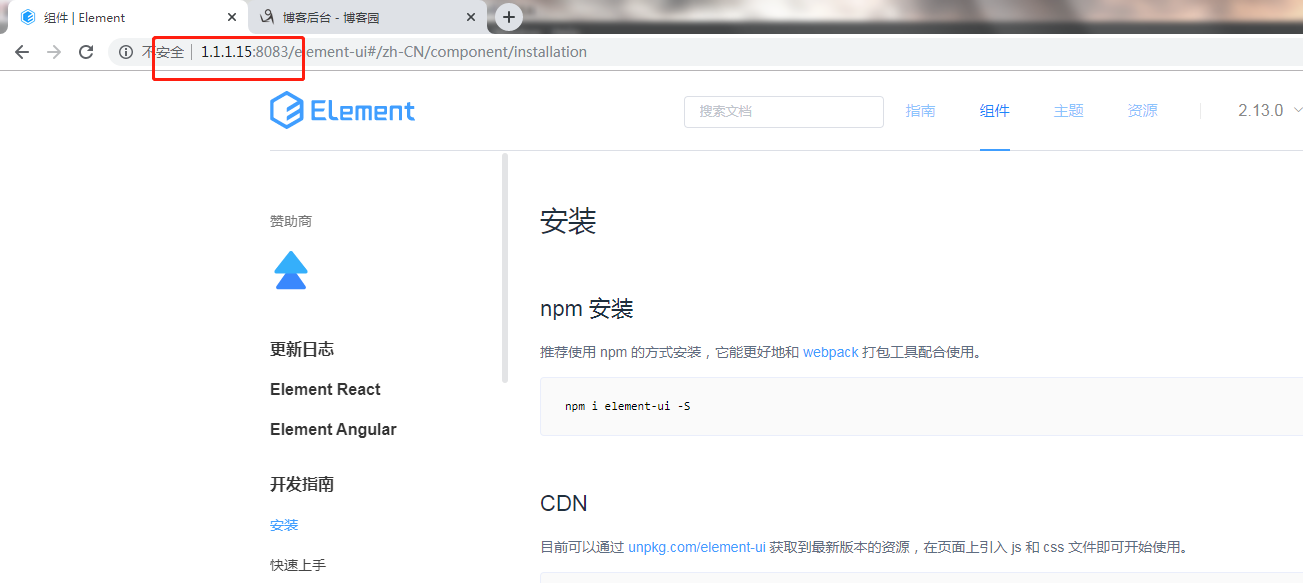The height and width of the screenshot is (583, 1303).
Task: Reload the page with the refresh icon
Action: pyautogui.click(x=86, y=52)
